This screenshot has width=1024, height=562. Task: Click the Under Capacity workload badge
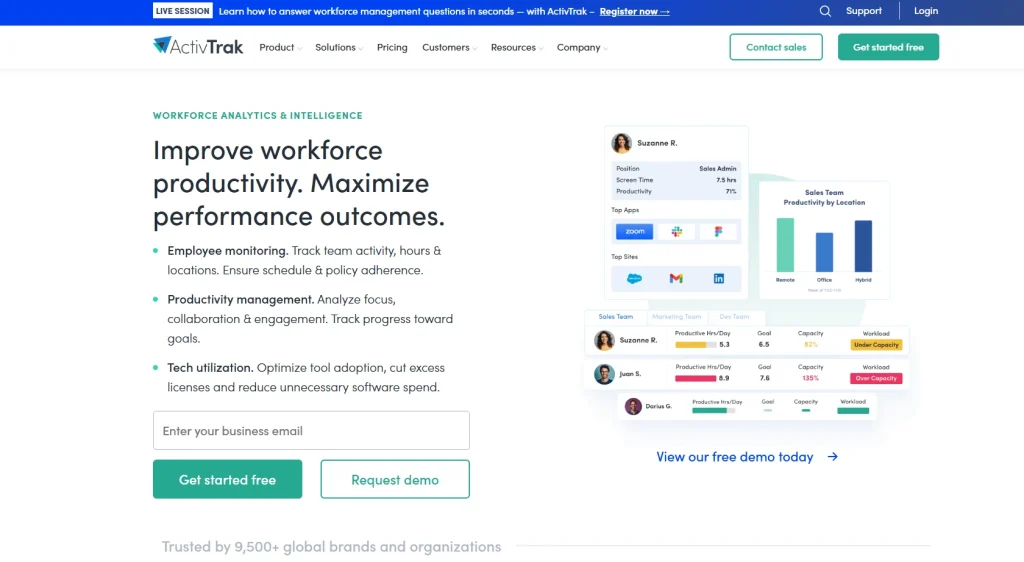click(876, 345)
